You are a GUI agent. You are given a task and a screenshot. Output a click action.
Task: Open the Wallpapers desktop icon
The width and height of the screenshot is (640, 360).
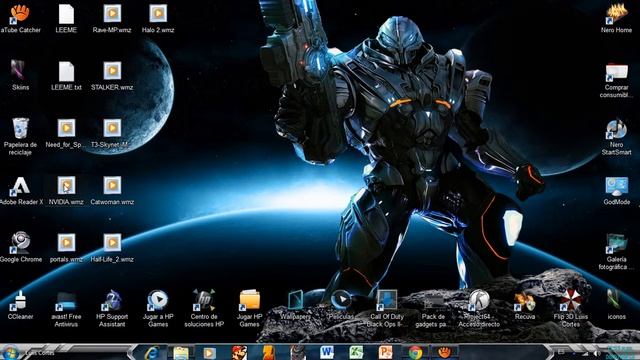(x=296, y=305)
